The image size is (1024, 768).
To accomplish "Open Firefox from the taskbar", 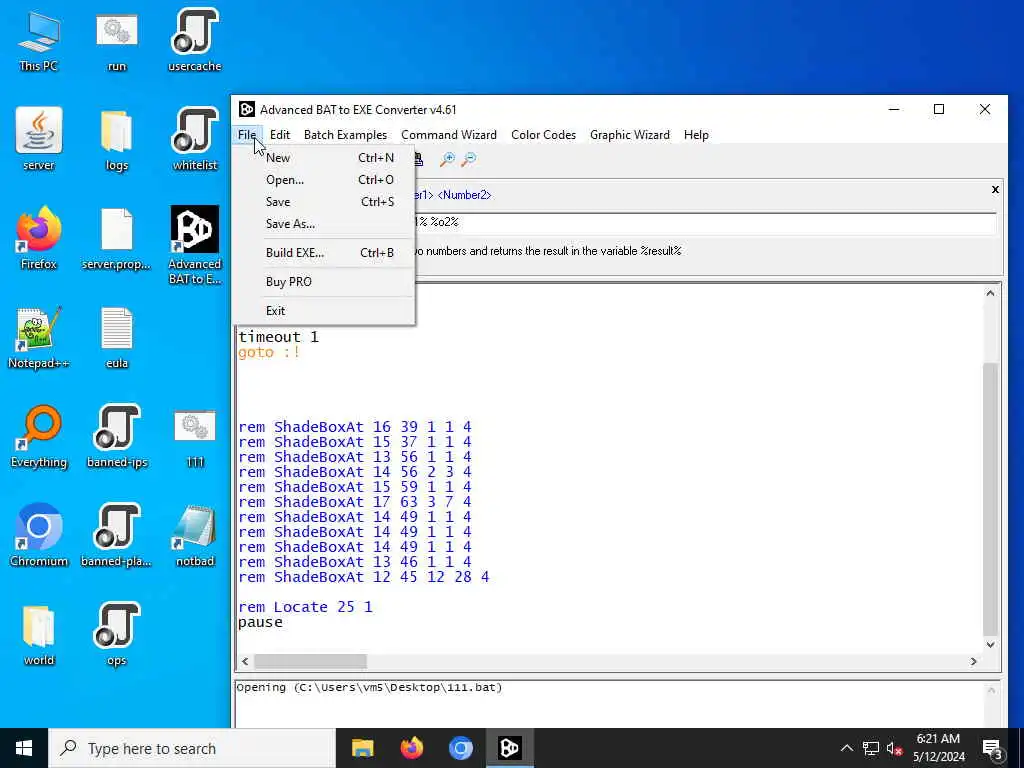I will pyautogui.click(x=411, y=748).
